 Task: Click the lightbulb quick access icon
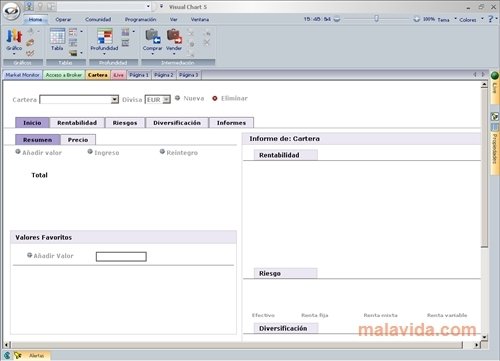(x=40, y=6)
